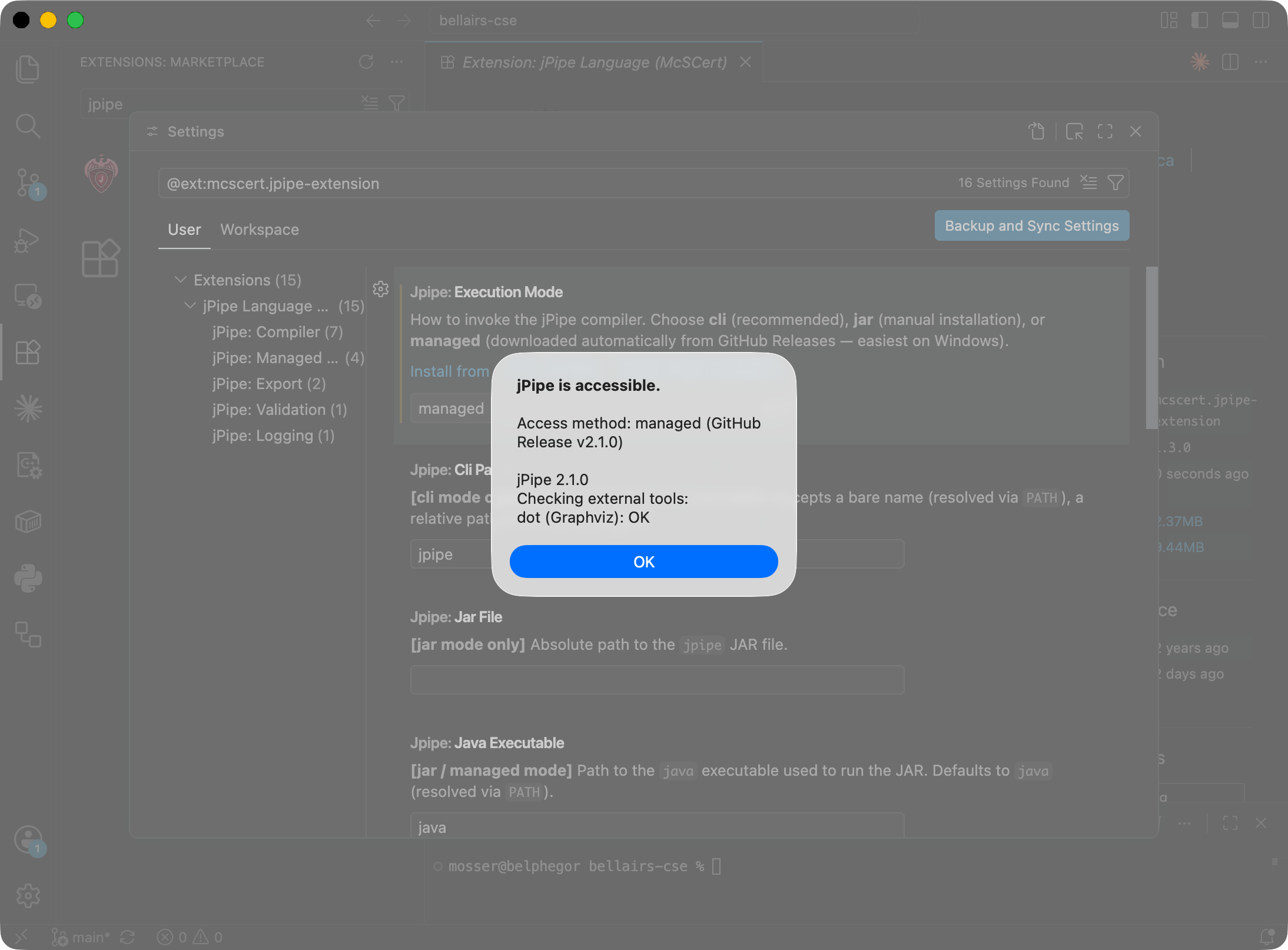Clear extensions search results icon
1288x950 pixels.
point(370,103)
